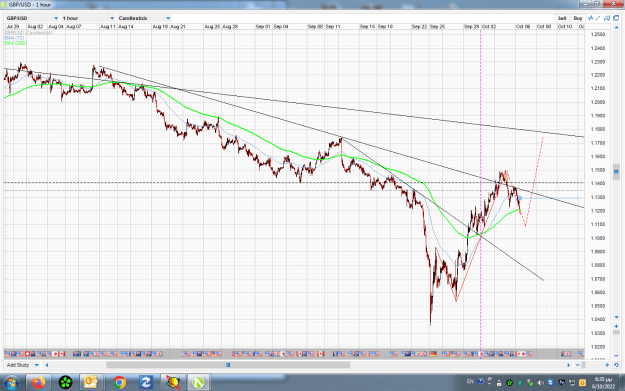Click the time scroll right arrow
Image resolution: width=625 pixels, height=391 pixels.
(569, 365)
